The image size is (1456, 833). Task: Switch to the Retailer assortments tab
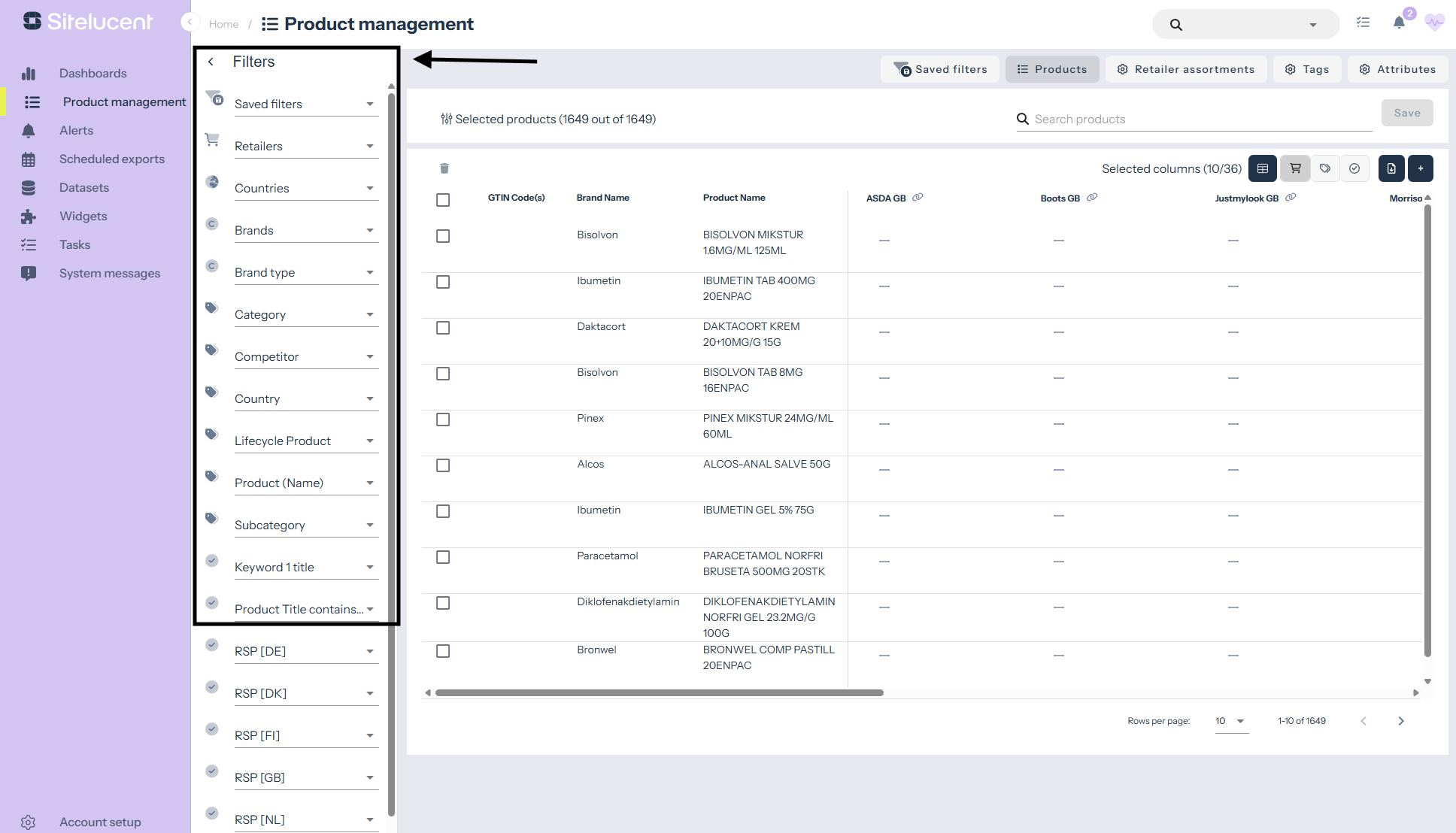tap(1185, 69)
